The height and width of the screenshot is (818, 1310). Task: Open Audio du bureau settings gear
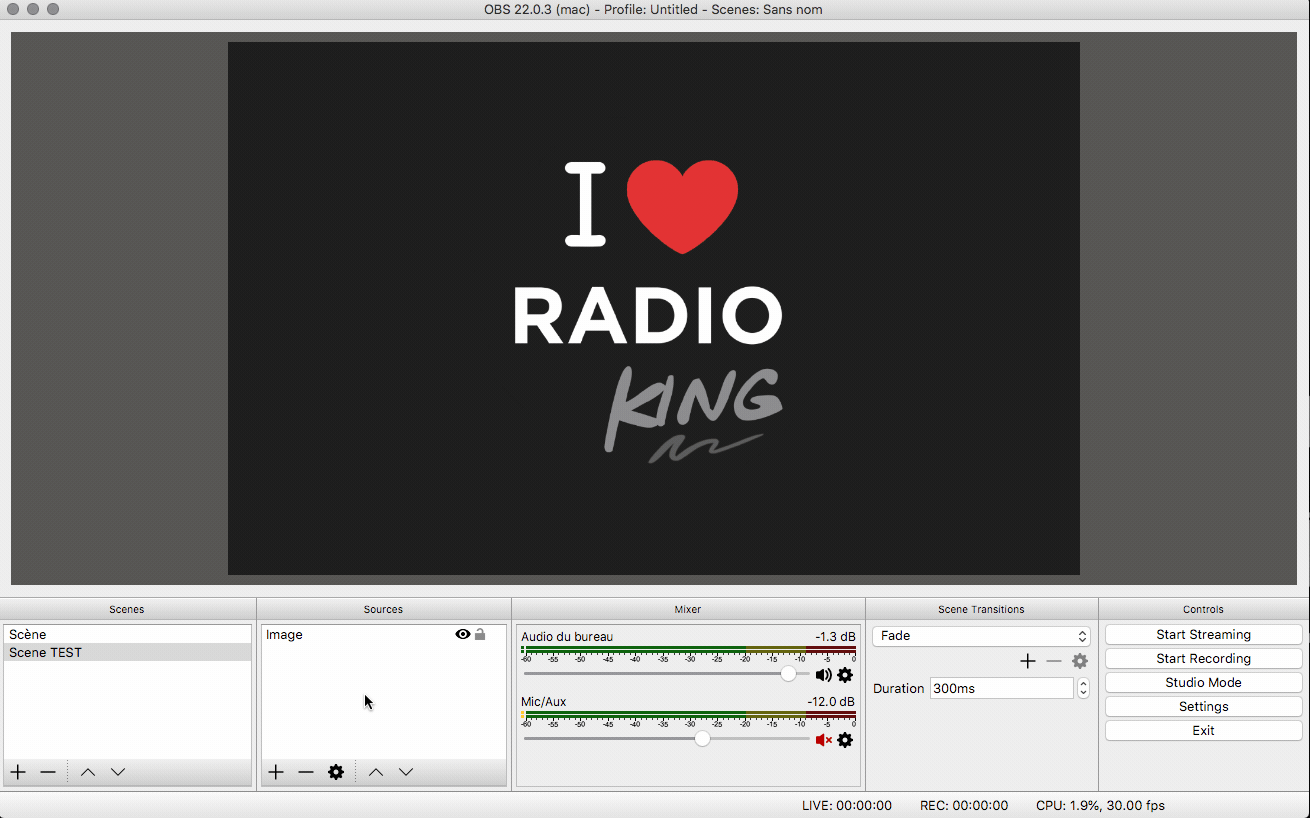tap(845, 675)
